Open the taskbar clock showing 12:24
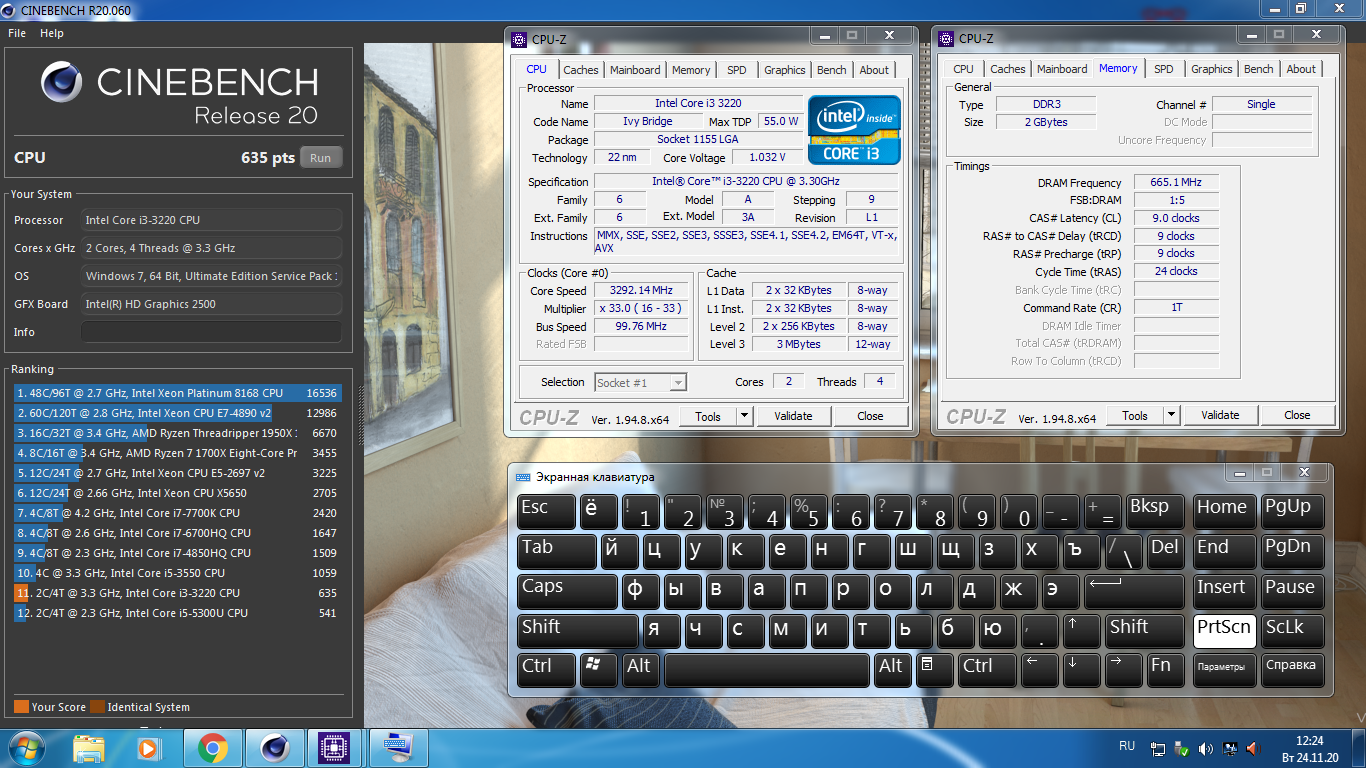 [1309, 749]
